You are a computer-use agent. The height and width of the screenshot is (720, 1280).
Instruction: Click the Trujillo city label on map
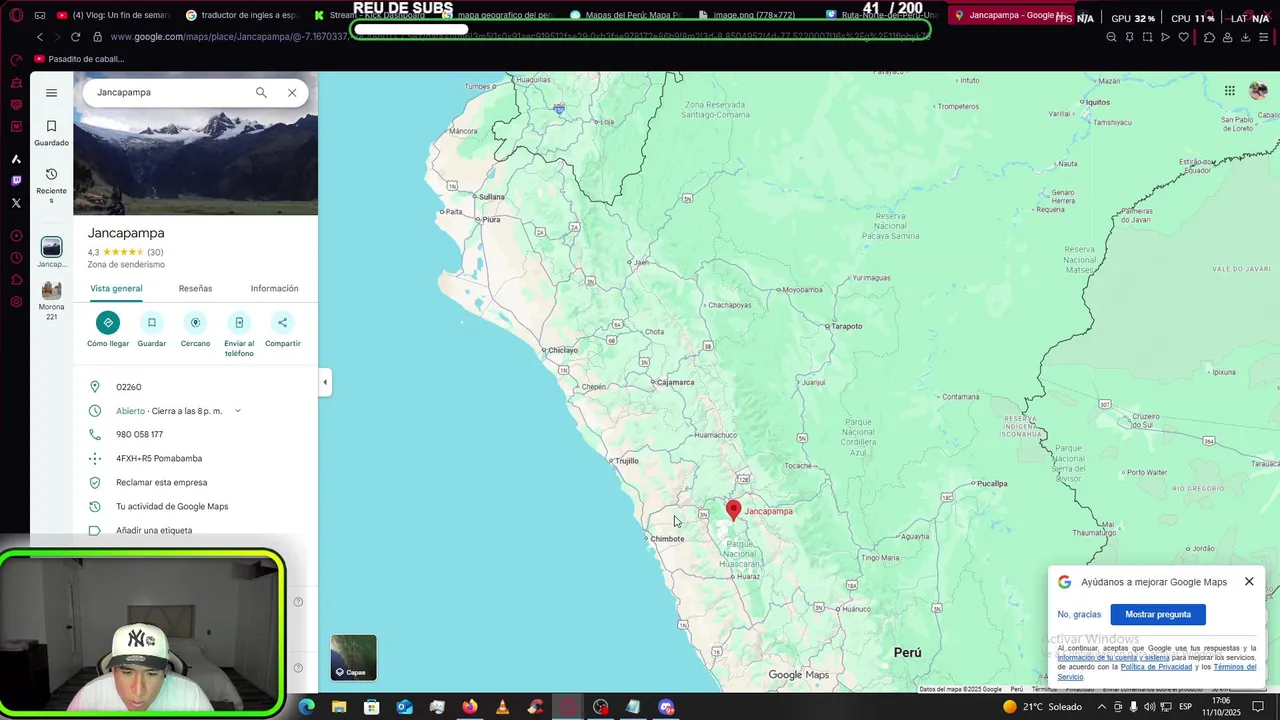point(627,461)
